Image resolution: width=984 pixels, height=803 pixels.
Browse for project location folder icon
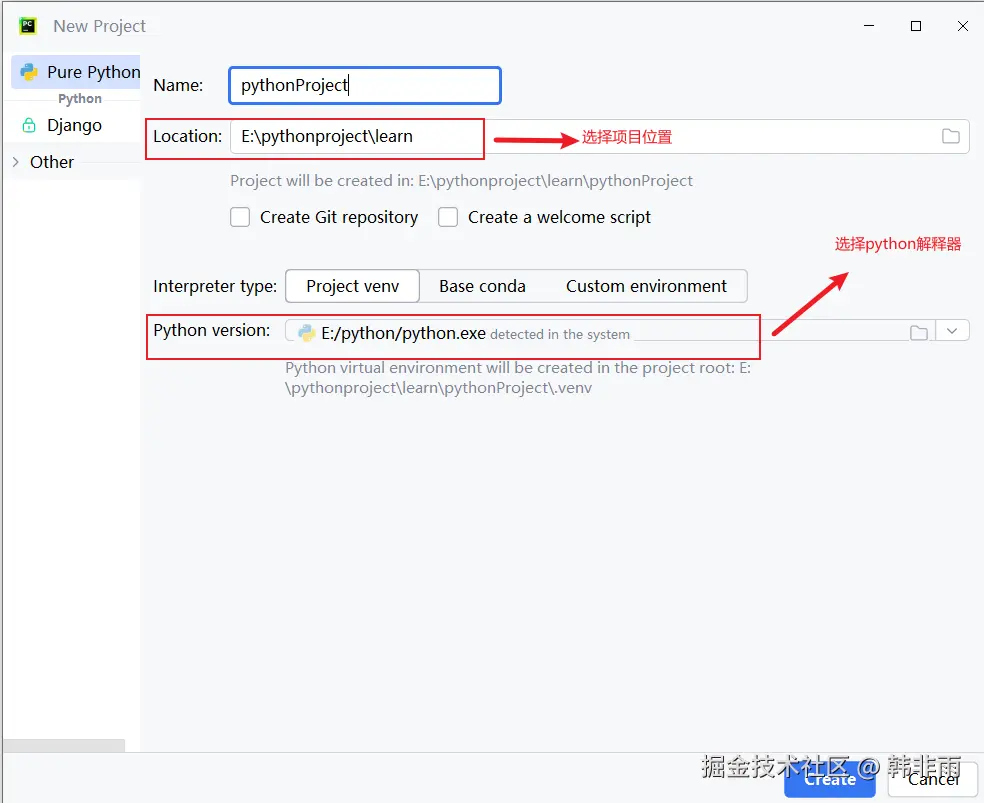[951, 136]
